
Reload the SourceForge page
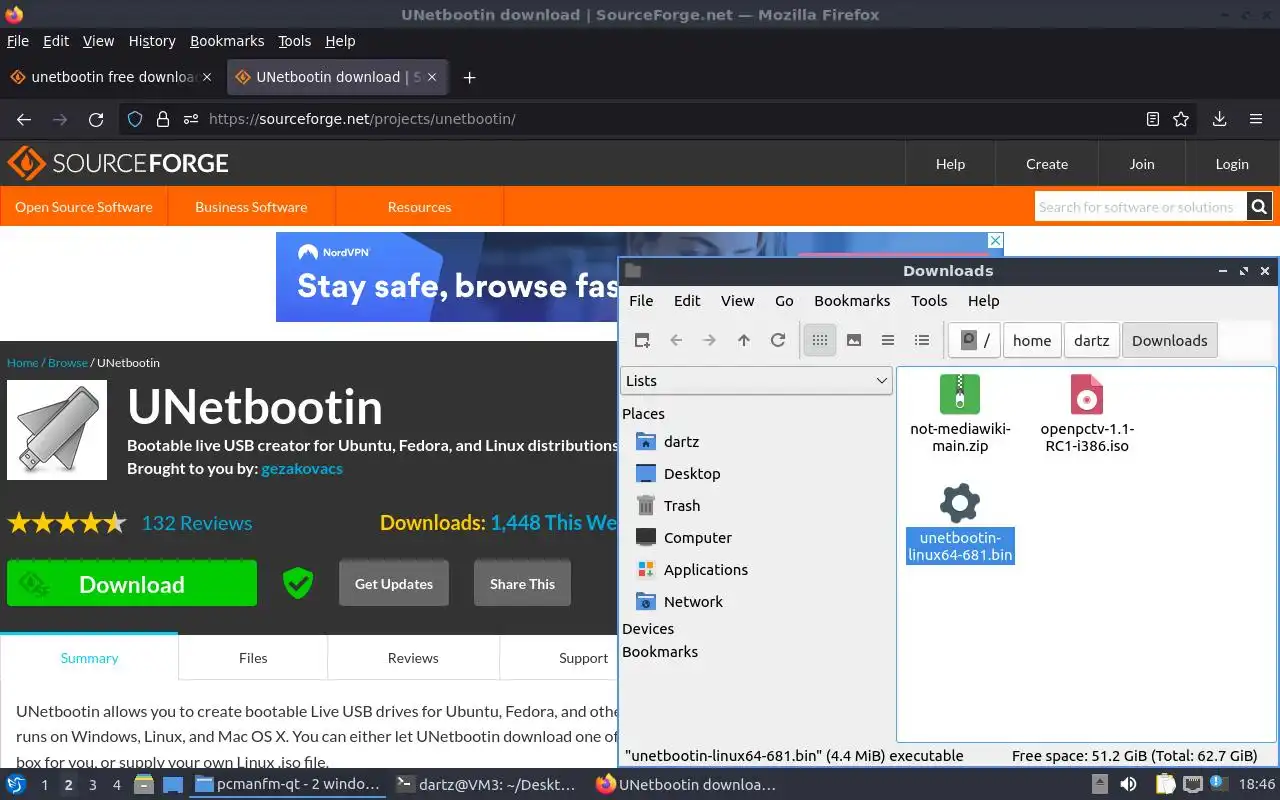pos(96,119)
